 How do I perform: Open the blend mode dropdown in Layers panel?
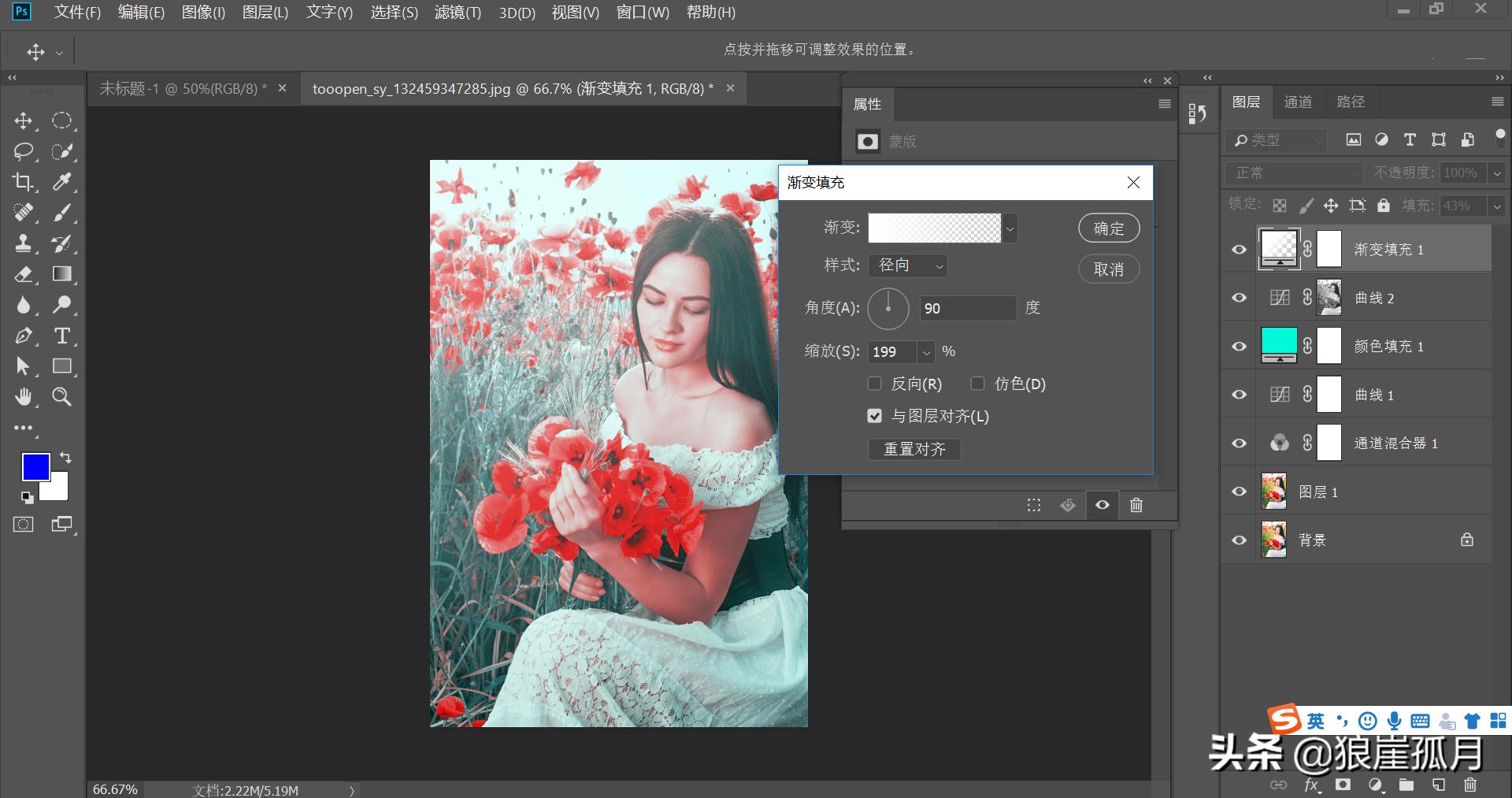pos(1291,173)
